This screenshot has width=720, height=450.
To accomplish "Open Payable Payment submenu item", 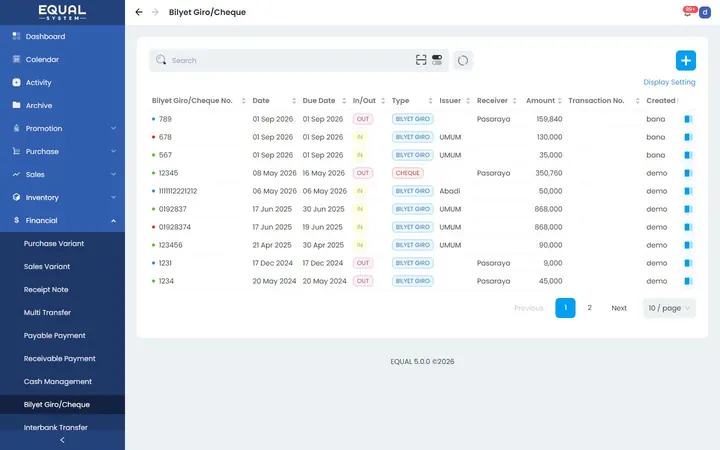I will tap(55, 335).
